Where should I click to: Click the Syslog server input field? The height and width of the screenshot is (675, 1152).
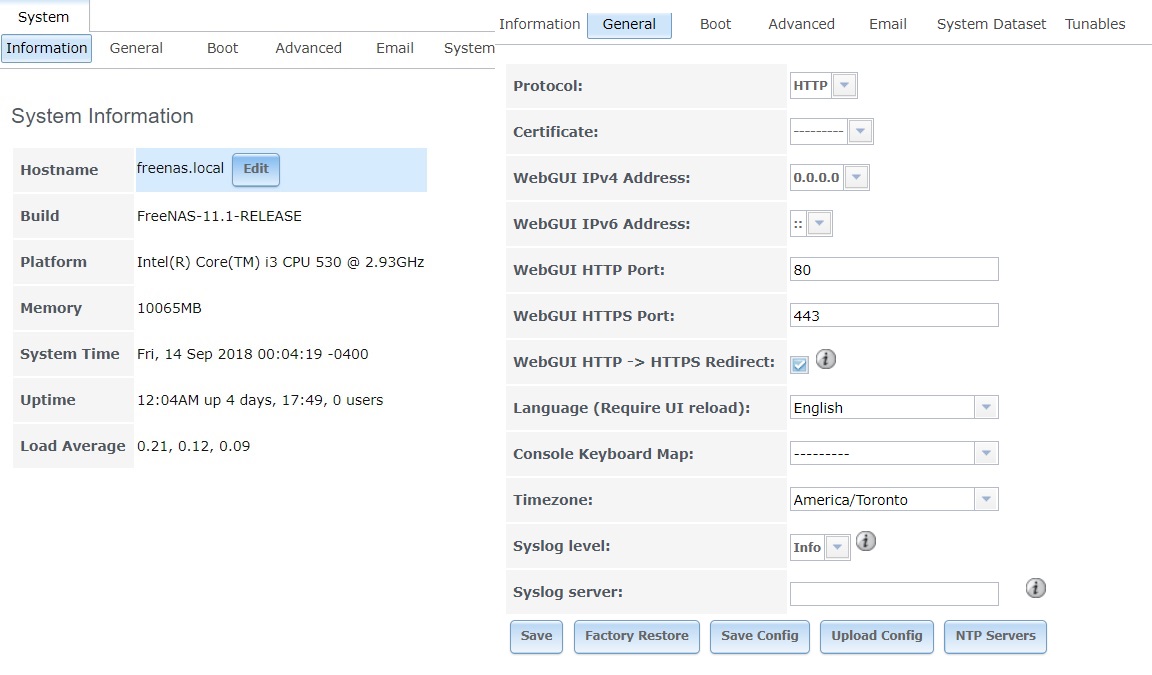pyautogui.click(x=894, y=593)
